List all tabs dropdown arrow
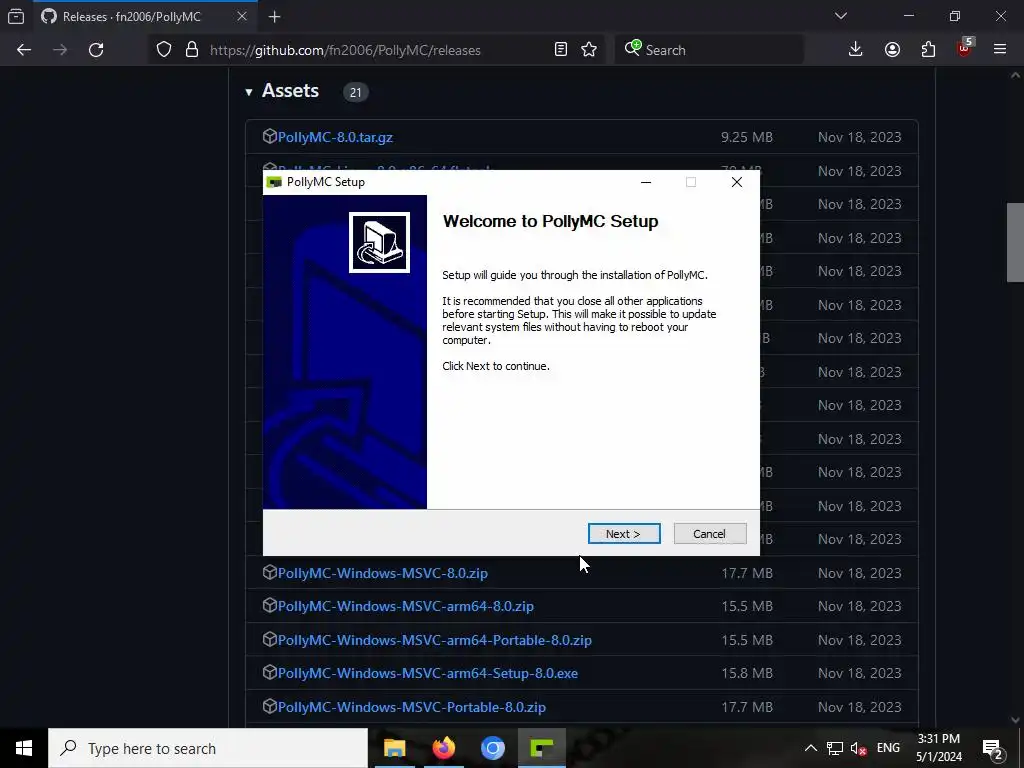This screenshot has width=1024, height=768. point(841,16)
